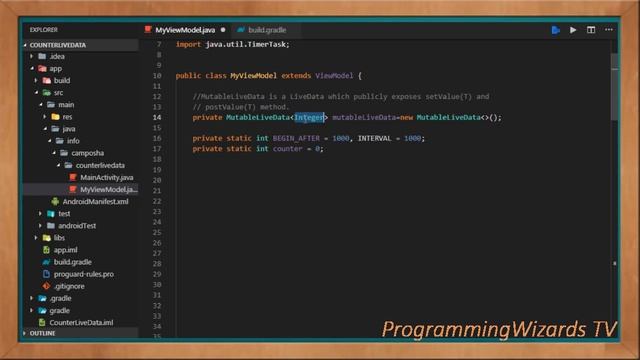Click line number 16 in the gutter
Image resolution: width=640 pixels, height=360 pixels.
tap(157, 138)
